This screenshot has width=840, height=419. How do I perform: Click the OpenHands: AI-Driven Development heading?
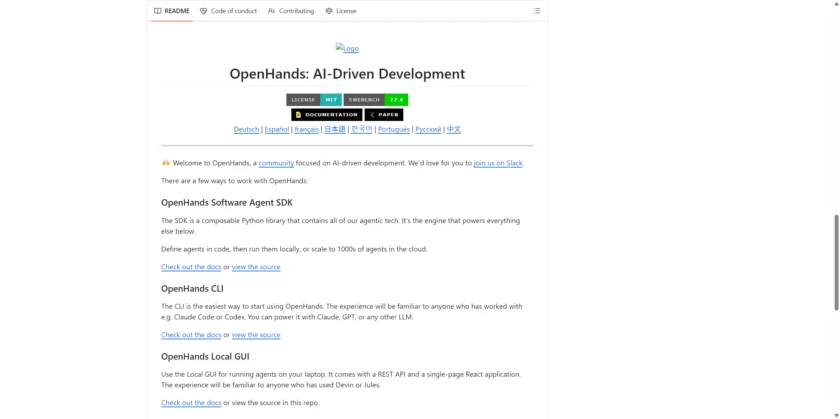point(347,74)
